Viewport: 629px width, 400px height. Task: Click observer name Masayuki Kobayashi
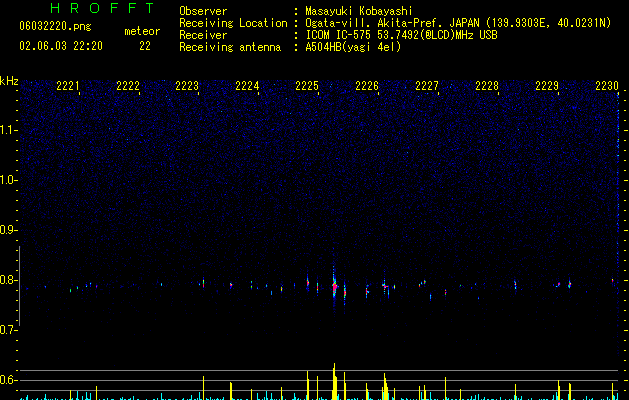click(x=359, y=11)
